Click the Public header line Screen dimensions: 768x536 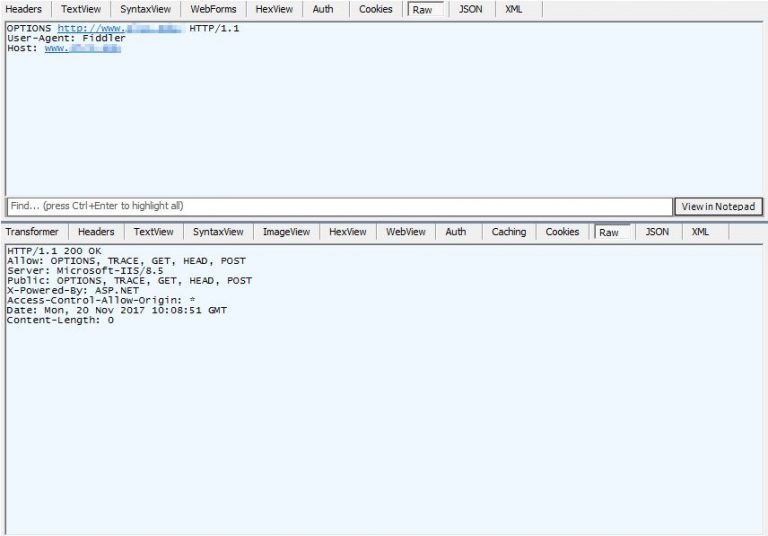tap(129, 281)
